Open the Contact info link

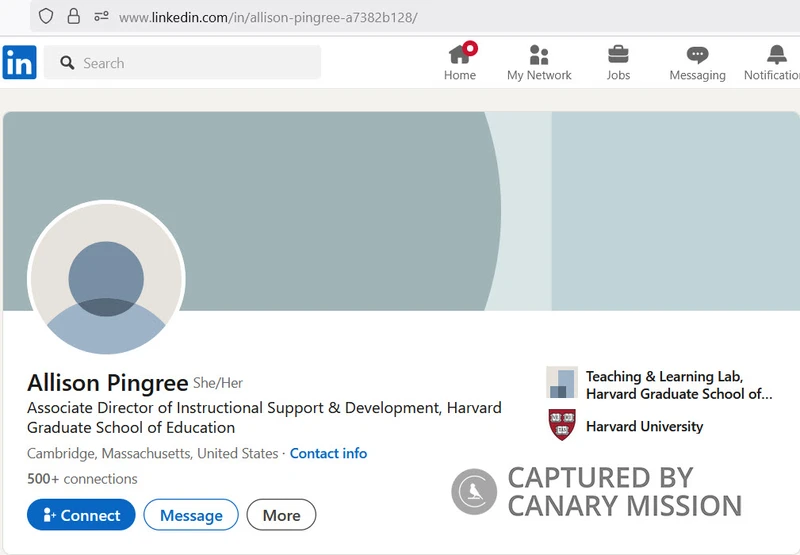pyautogui.click(x=328, y=453)
